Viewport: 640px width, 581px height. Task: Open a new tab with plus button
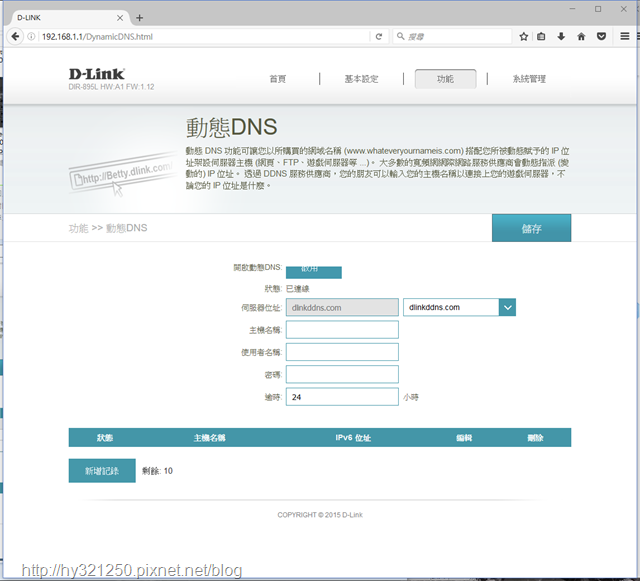pos(140,18)
